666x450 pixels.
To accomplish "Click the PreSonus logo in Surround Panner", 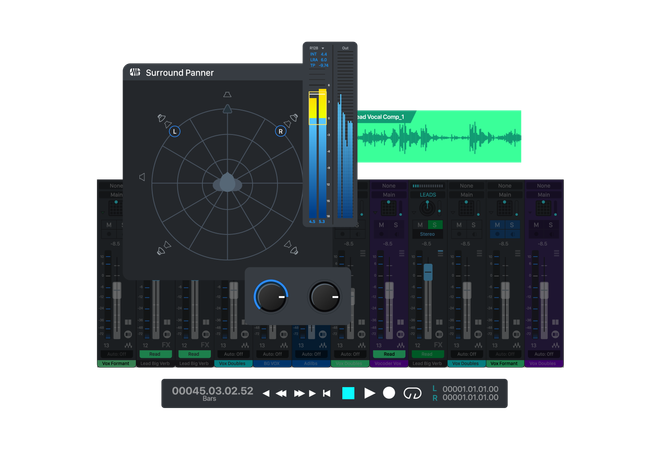I will click(135, 72).
